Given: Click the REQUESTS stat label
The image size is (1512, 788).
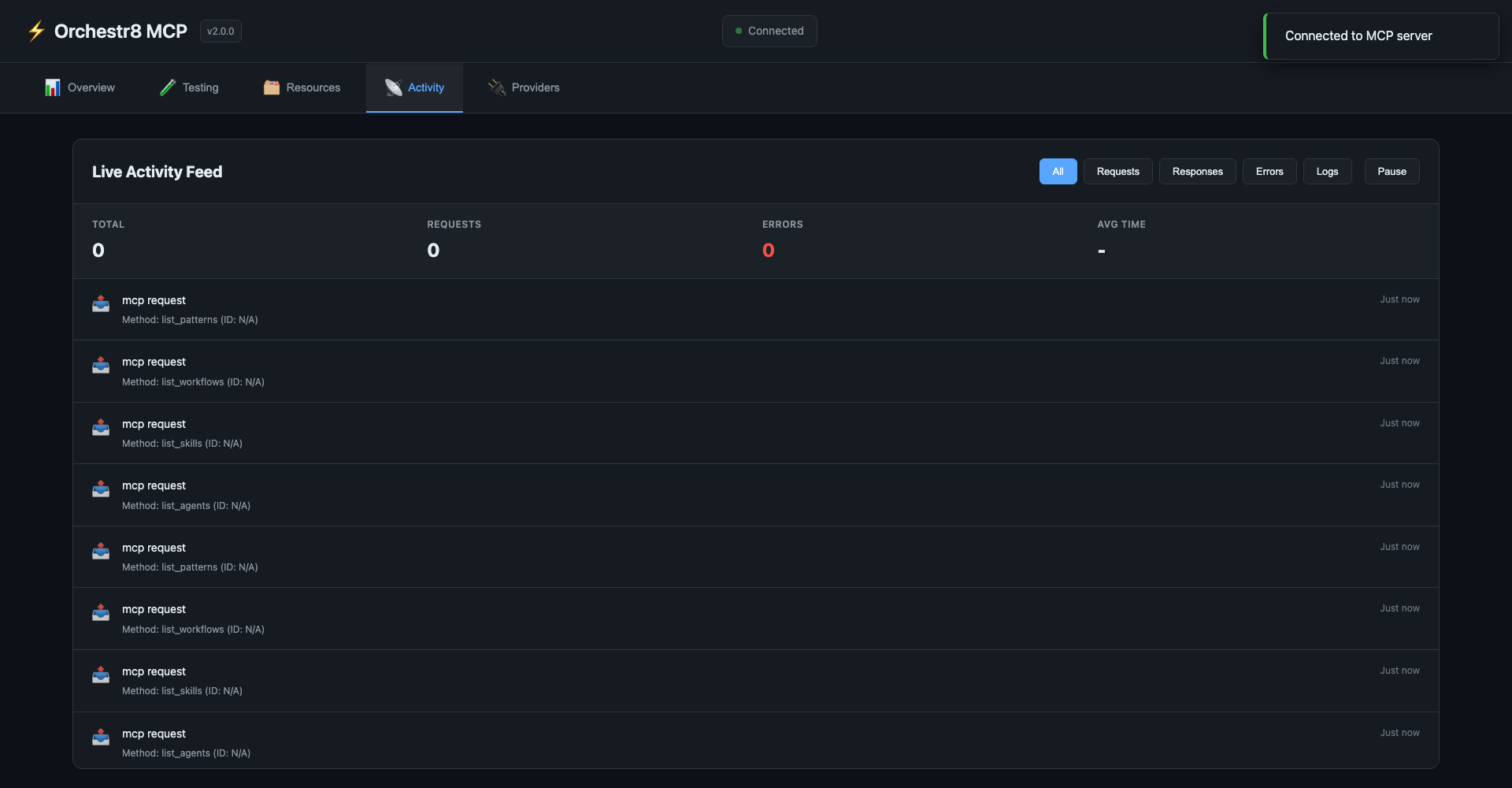Looking at the screenshot, I should click(454, 225).
